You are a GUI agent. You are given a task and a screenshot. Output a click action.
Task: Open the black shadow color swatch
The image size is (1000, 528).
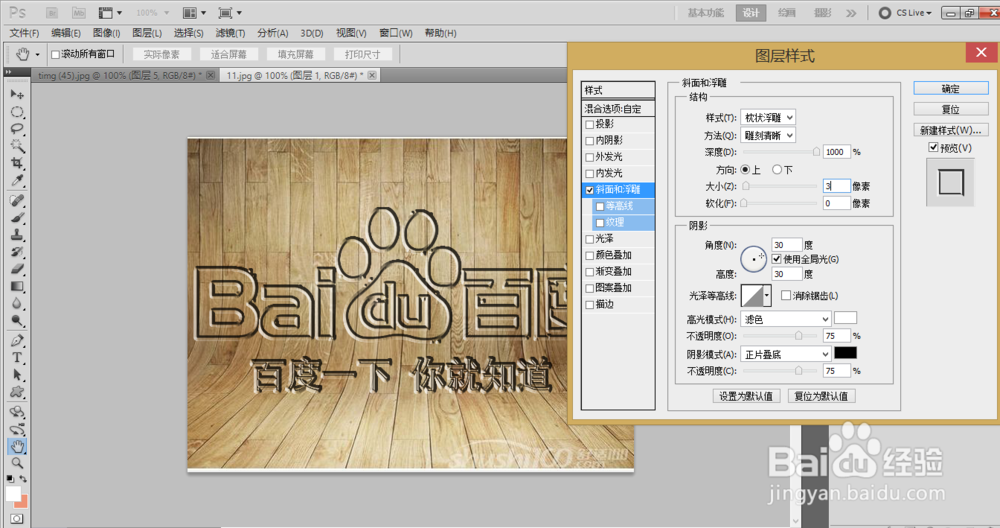pyautogui.click(x=846, y=353)
